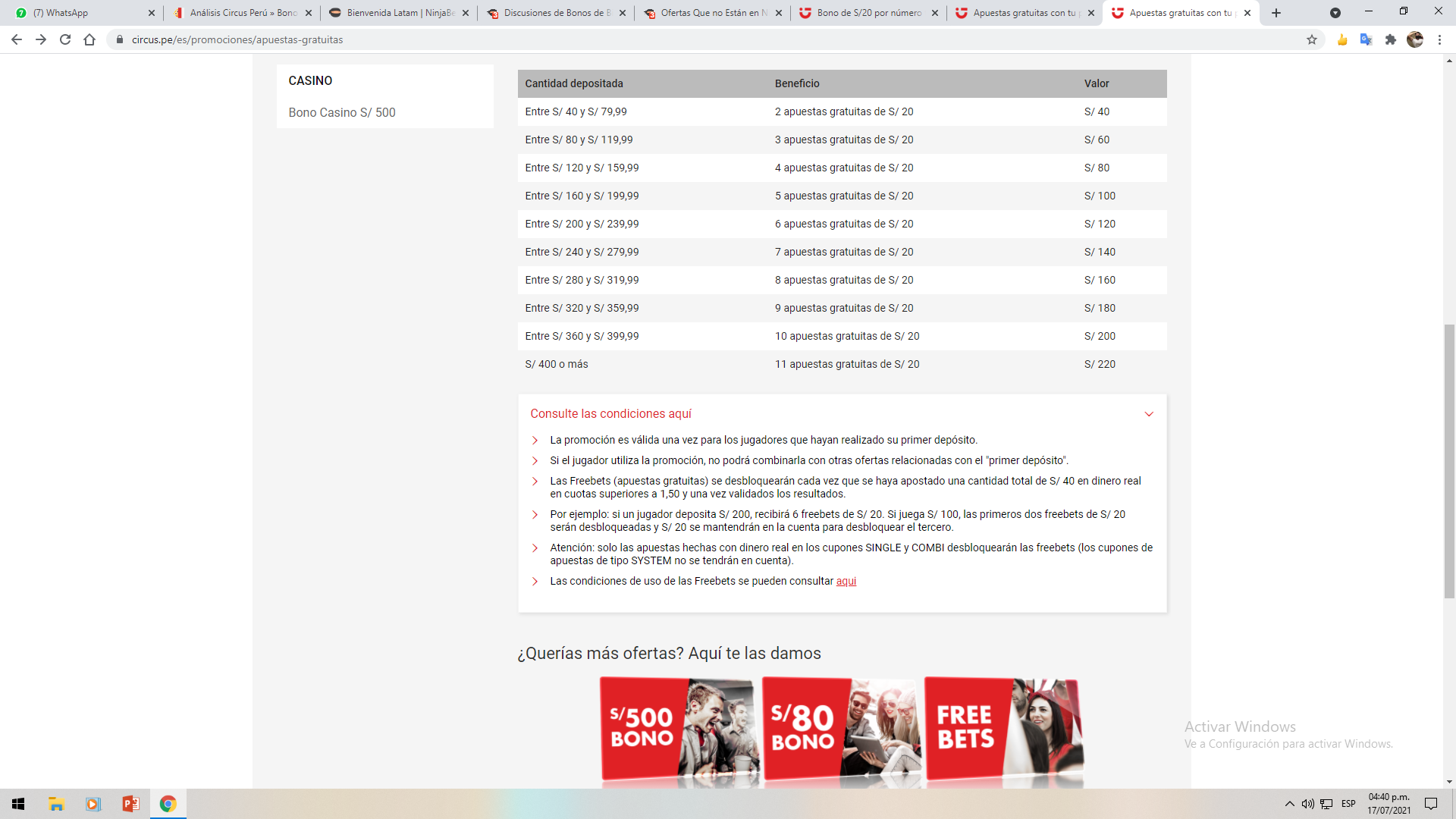The width and height of the screenshot is (1456, 819).
Task: Open the Free Bets promo banner
Action: click(x=1004, y=729)
